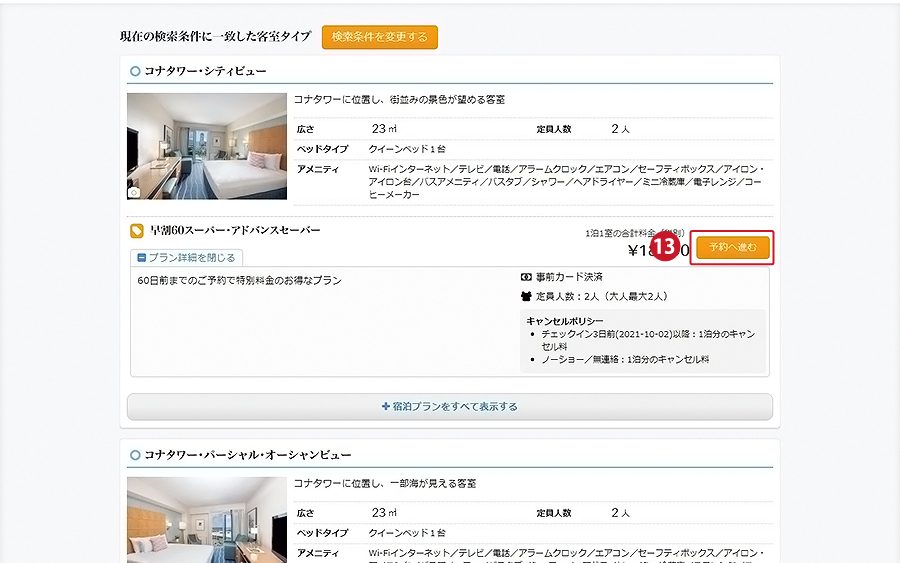This screenshot has width=900, height=563.
Task: Click circle icon beside コナタワー・パーシャル・オーシャンビュー
Action: [x=135, y=455]
